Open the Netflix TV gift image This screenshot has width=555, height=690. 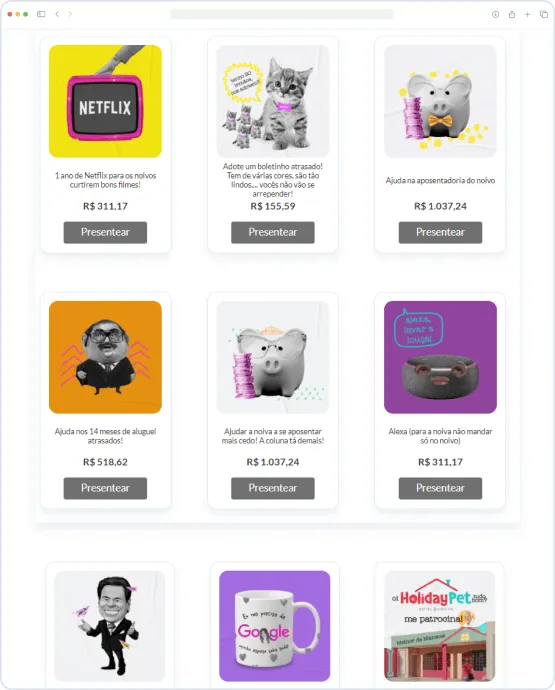click(x=105, y=101)
